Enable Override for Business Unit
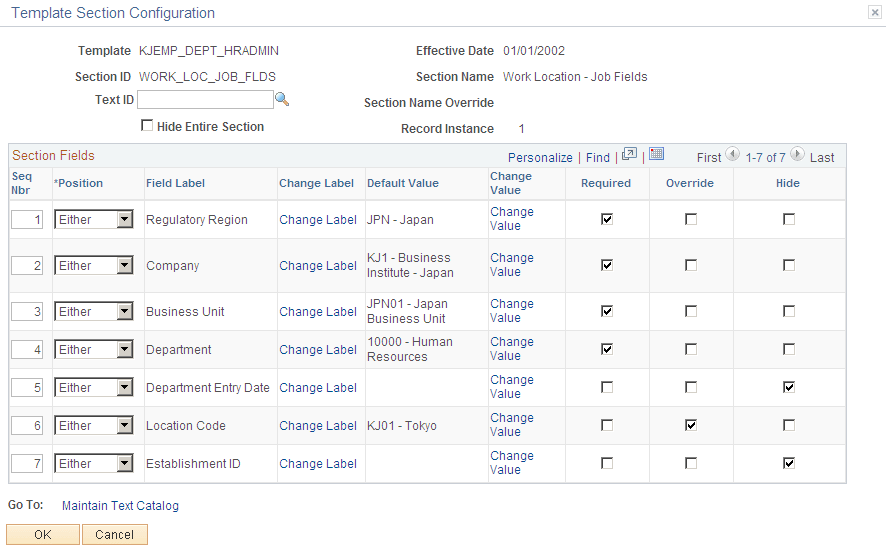 pos(691,311)
